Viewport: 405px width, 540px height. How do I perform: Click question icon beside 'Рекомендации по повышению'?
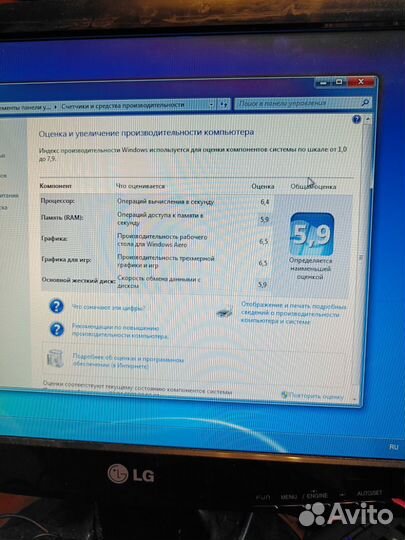57,329
